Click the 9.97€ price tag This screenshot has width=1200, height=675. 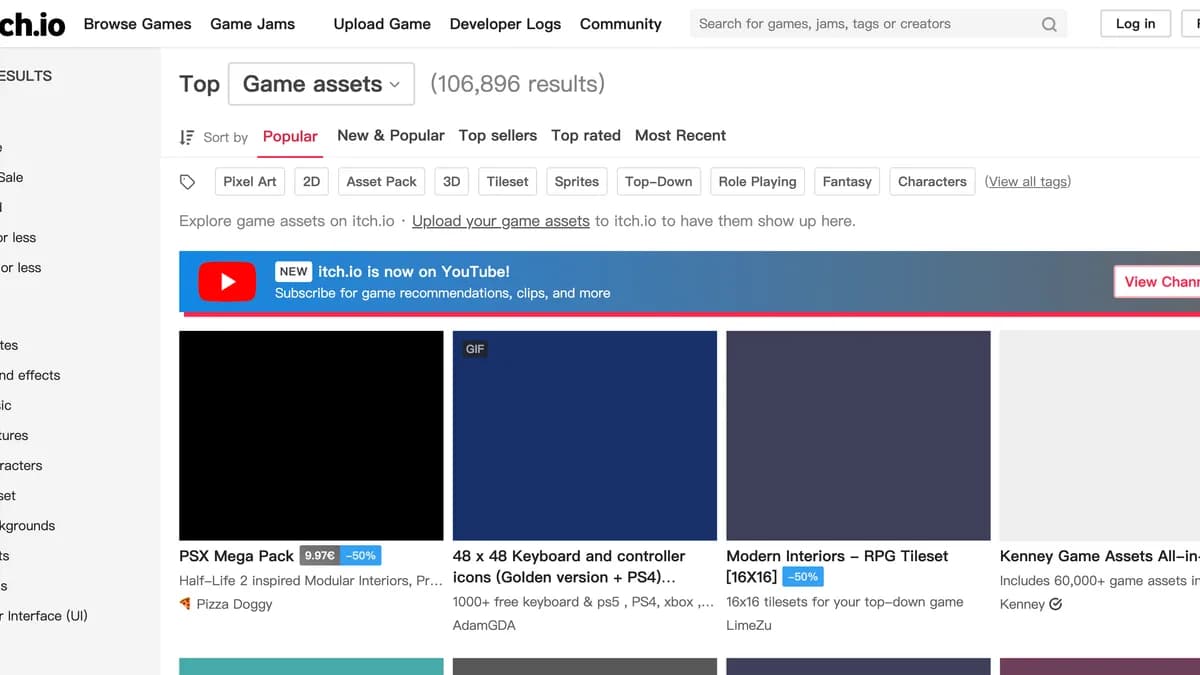point(320,556)
